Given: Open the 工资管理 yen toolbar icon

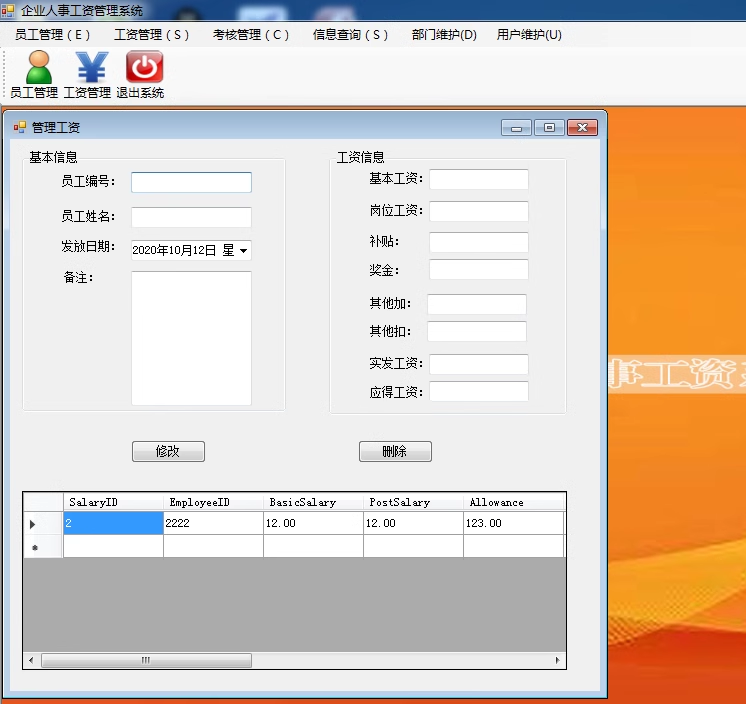Looking at the screenshot, I should 87,75.
